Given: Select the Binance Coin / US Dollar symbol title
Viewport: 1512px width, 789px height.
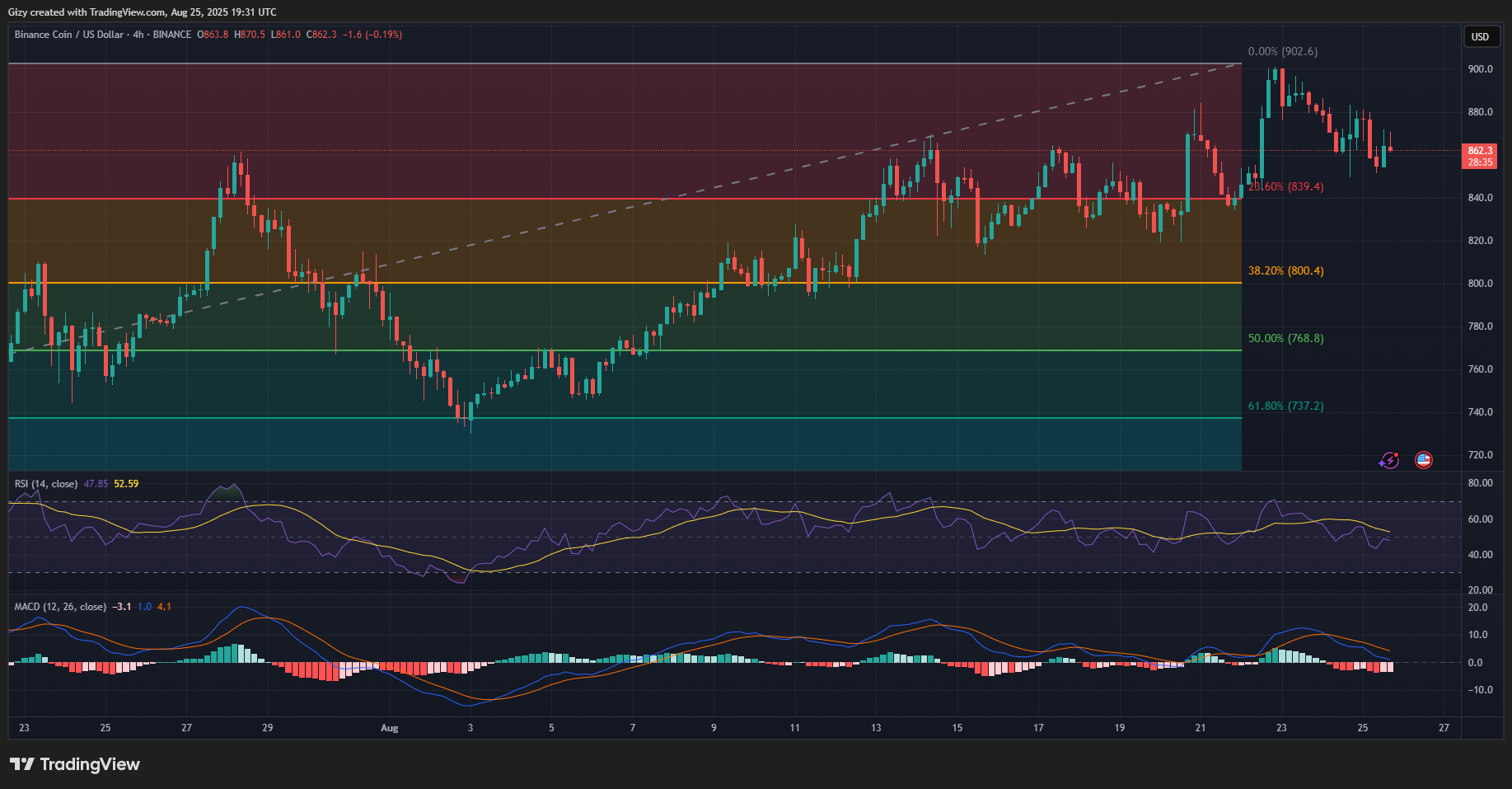Looking at the screenshot, I should [68, 35].
